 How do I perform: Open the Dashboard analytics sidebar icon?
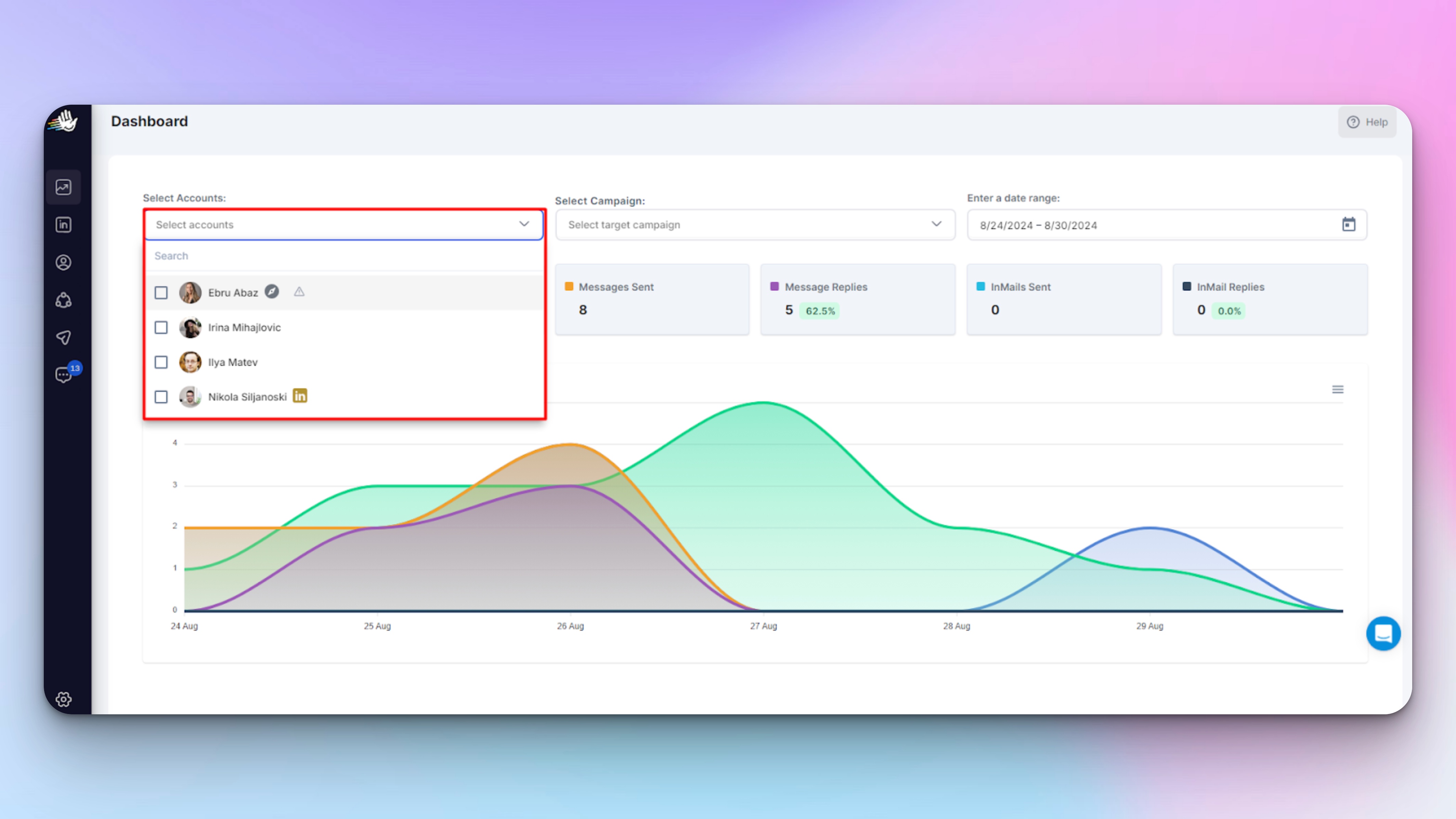click(x=63, y=187)
